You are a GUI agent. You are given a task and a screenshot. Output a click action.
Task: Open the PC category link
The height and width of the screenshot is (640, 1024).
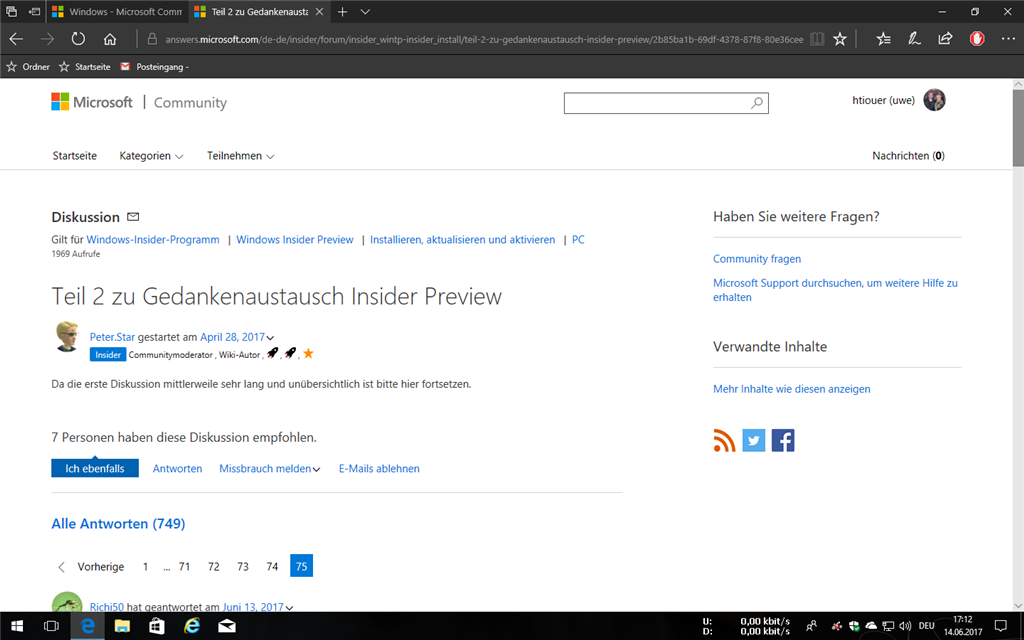[578, 240]
